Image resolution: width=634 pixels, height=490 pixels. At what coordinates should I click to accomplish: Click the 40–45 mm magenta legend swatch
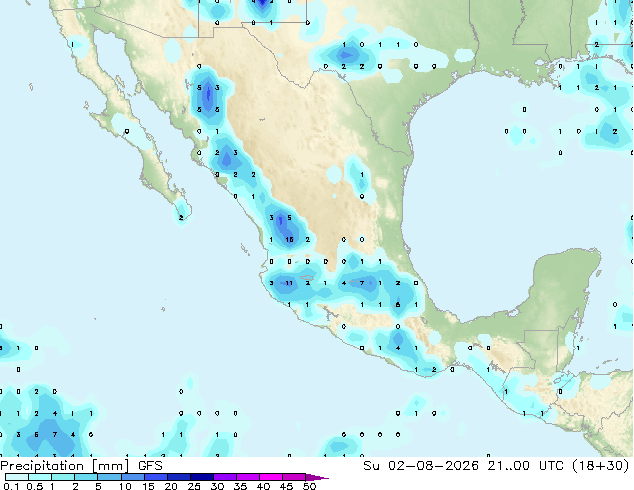271,477
